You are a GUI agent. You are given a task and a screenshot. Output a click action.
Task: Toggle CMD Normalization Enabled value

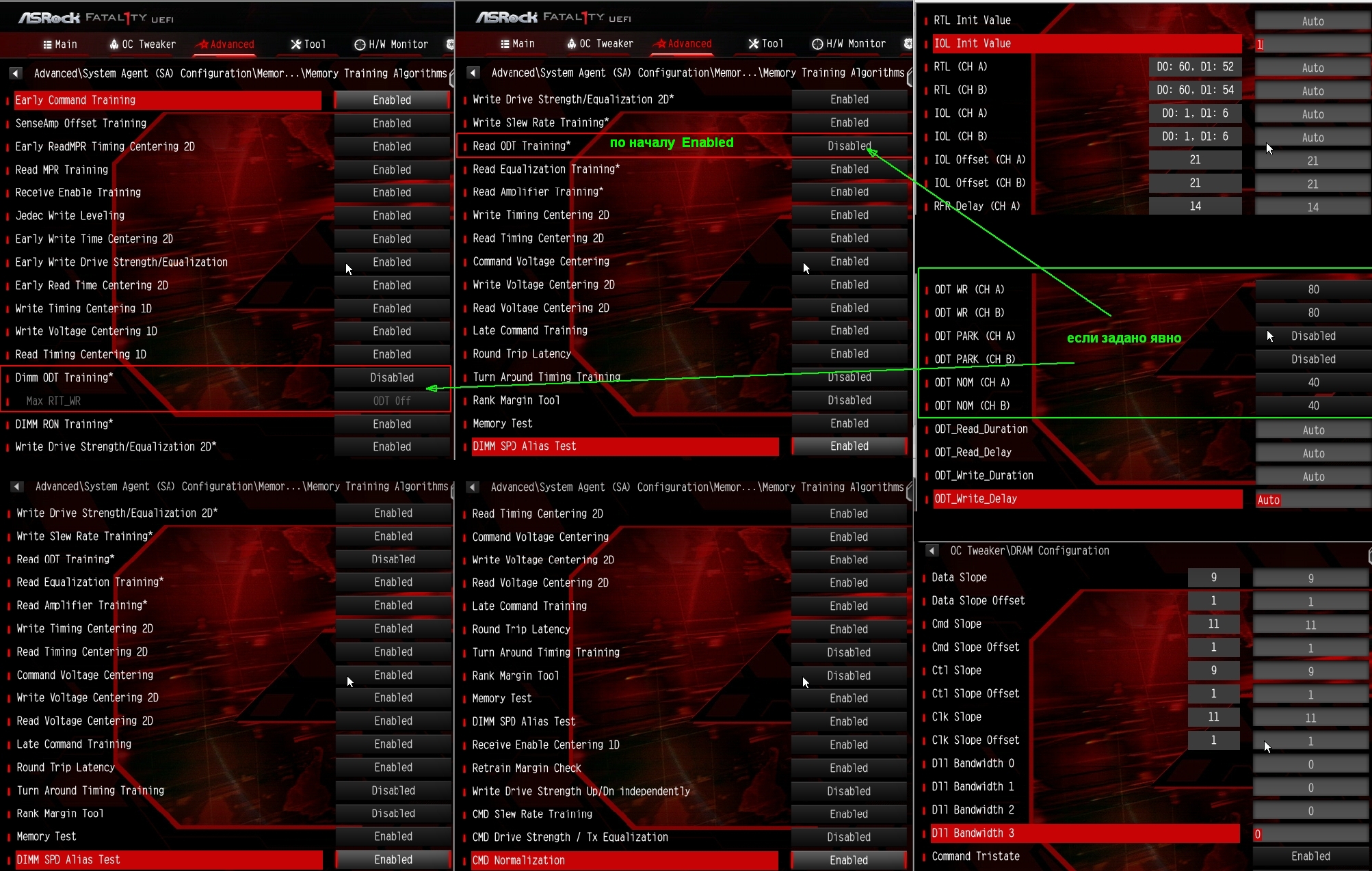[849, 860]
